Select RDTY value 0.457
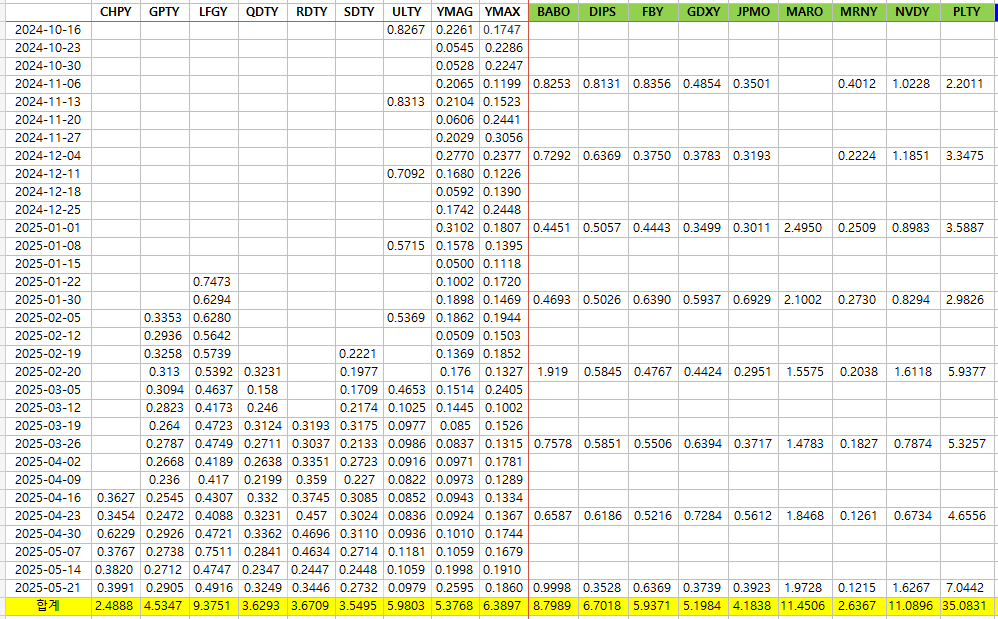This screenshot has height=619, width=998. coord(311,516)
